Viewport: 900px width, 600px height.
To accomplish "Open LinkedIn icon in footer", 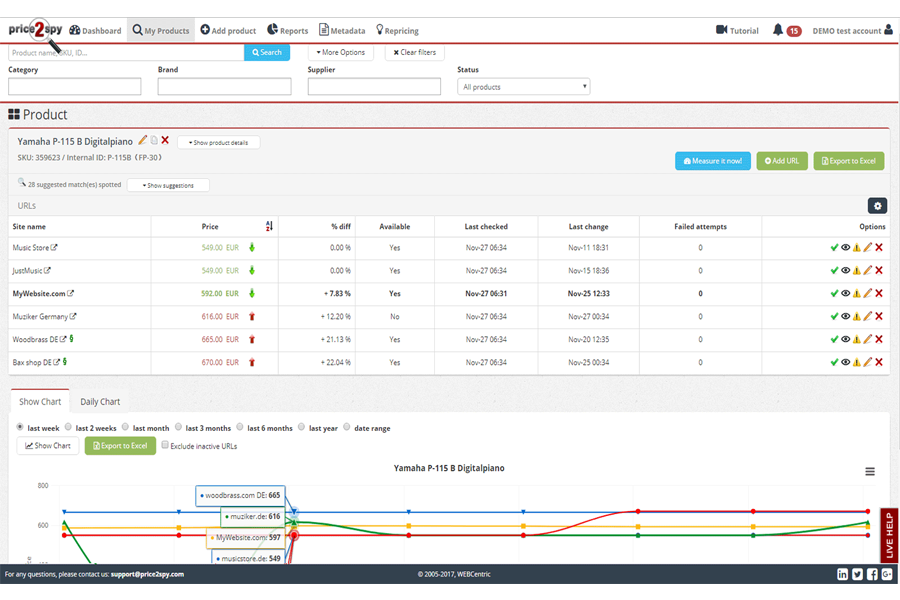I will pyautogui.click(x=843, y=574).
